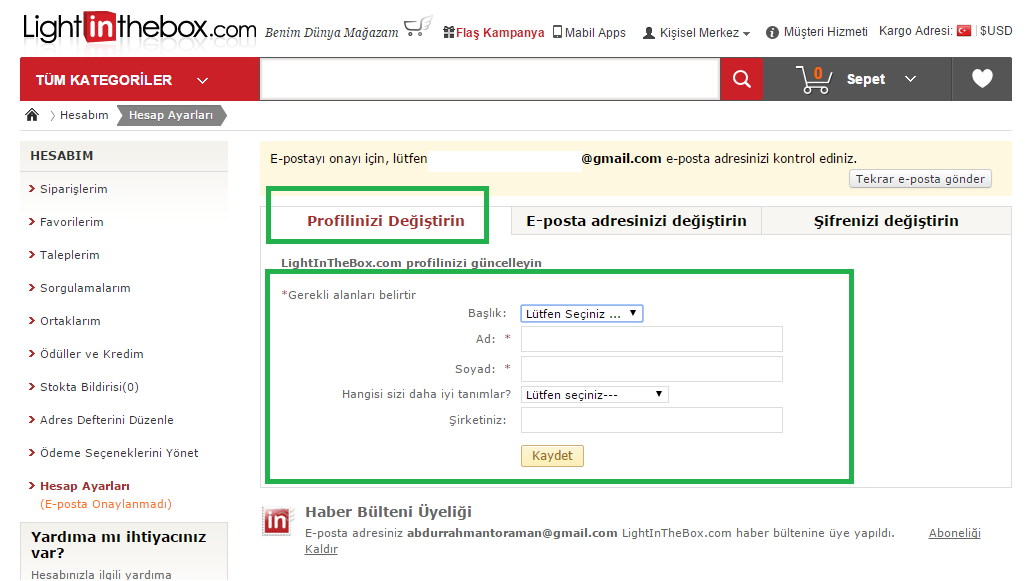Open Siparişlerim in sidebar
Screen dimensions: 1034x581
click(73, 189)
